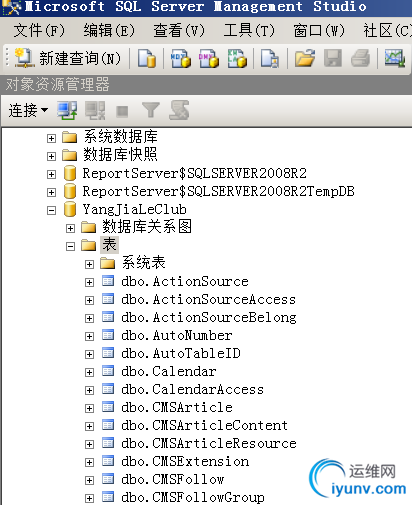Select ReportServer$SQLSERVER2008R2TempDB database
Viewport: 412px width, 505px height.
point(218,191)
